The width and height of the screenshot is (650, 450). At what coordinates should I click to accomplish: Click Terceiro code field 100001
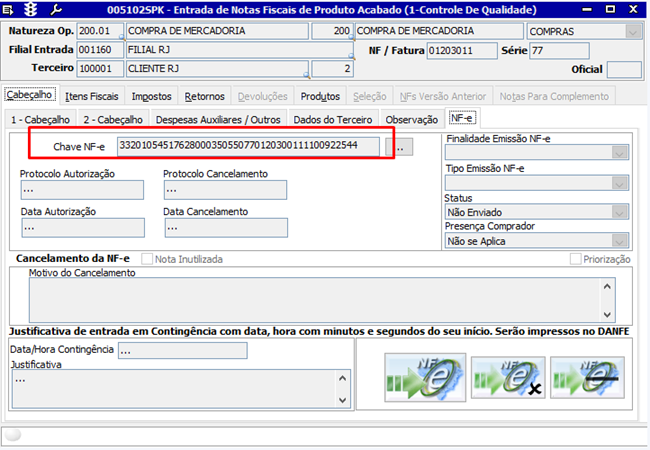coord(100,68)
